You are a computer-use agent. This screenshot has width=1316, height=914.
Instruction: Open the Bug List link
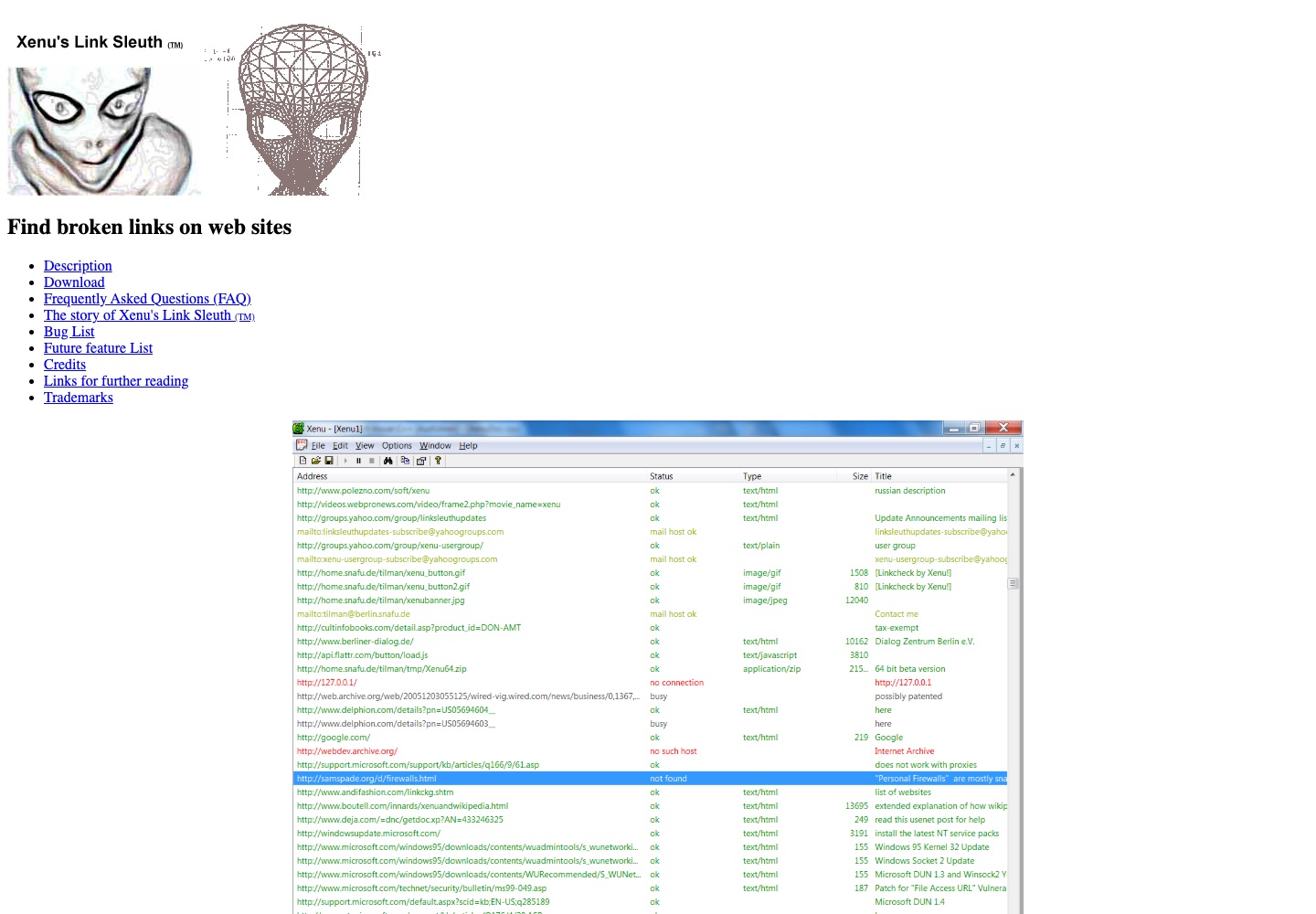(69, 332)
